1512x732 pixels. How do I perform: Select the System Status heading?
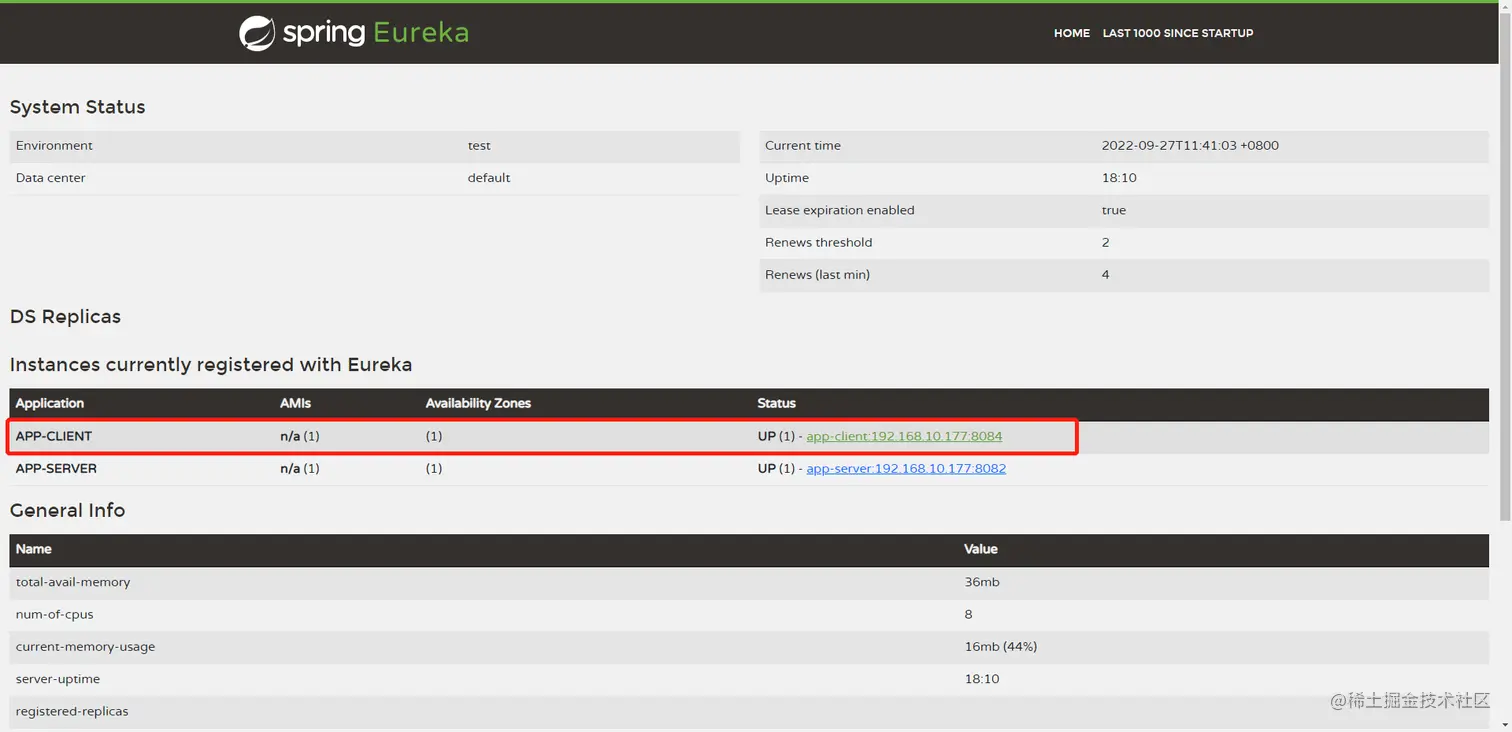[x=77, y=107]
